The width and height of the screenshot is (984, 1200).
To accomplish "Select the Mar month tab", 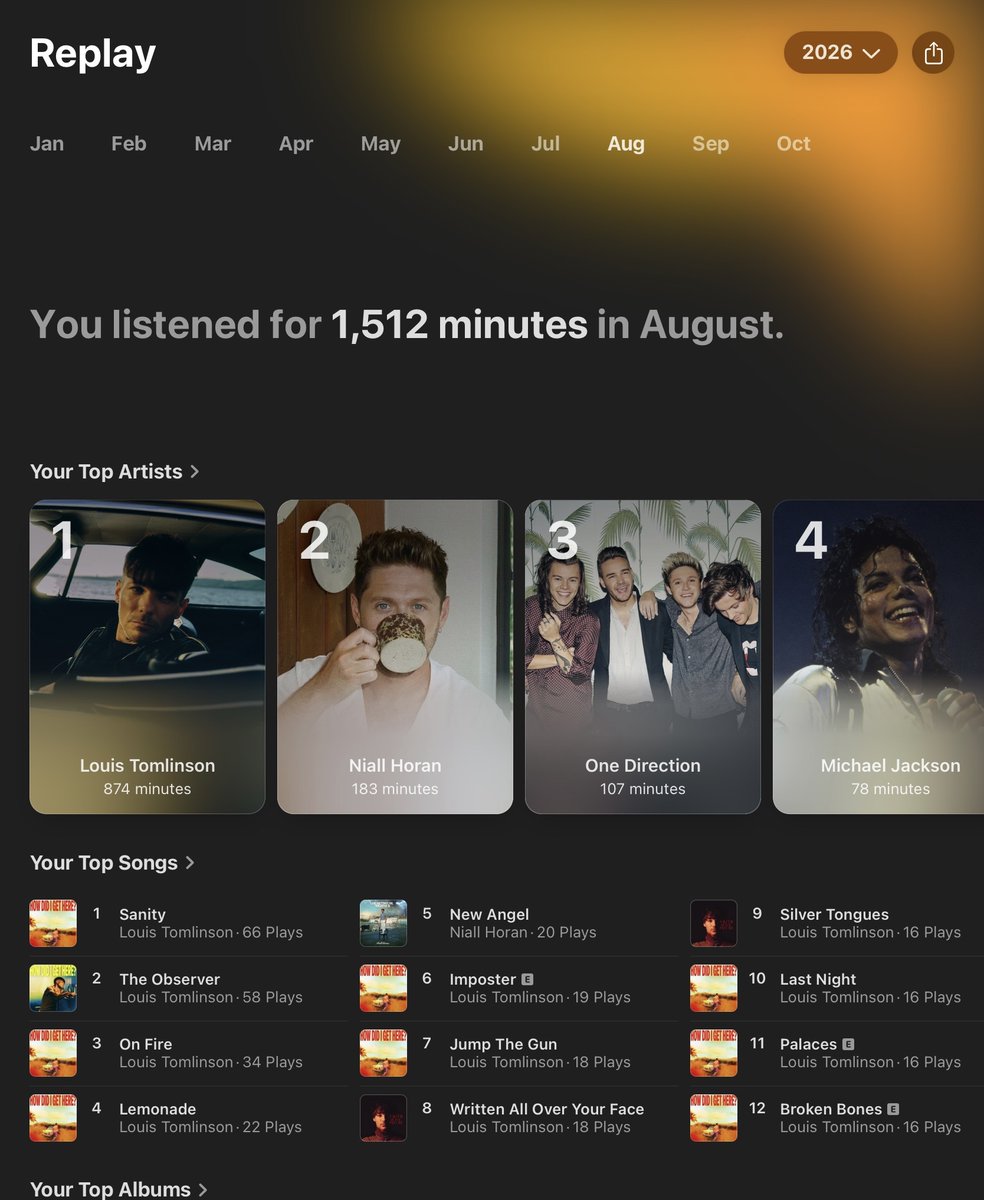I will click(213, 143).
